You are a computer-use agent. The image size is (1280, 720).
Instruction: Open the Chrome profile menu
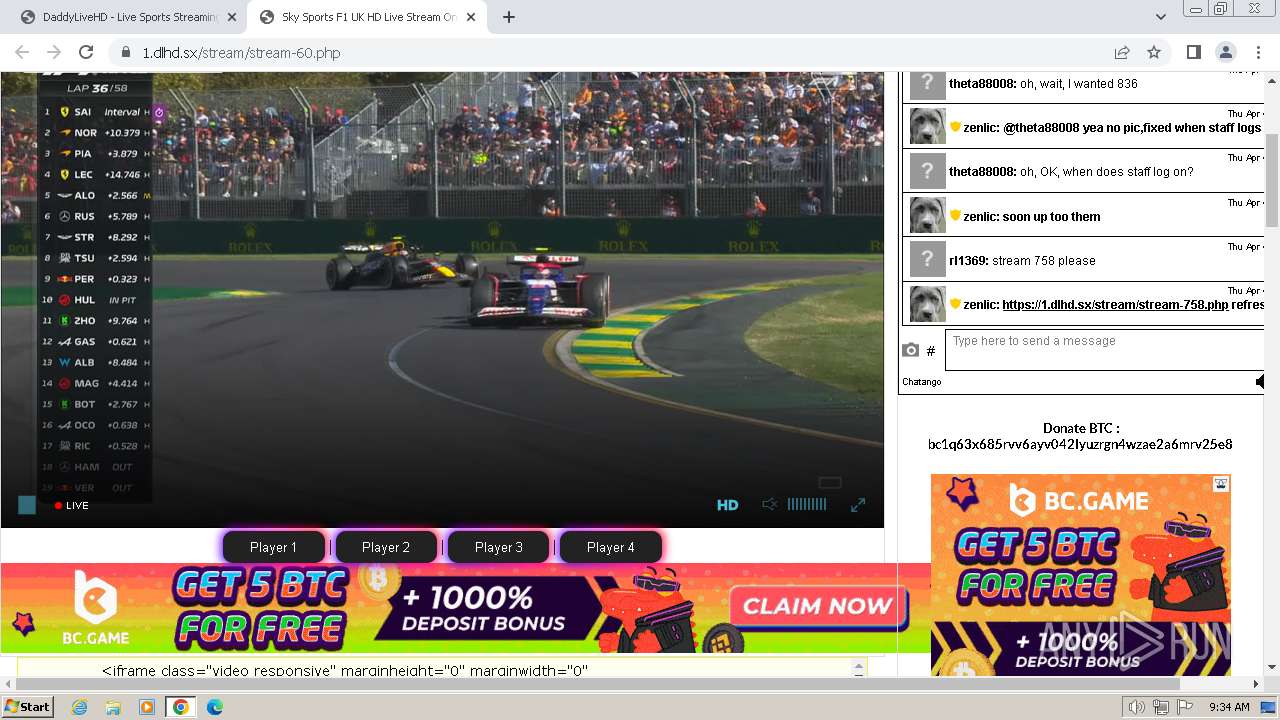tap(1225, 53)
